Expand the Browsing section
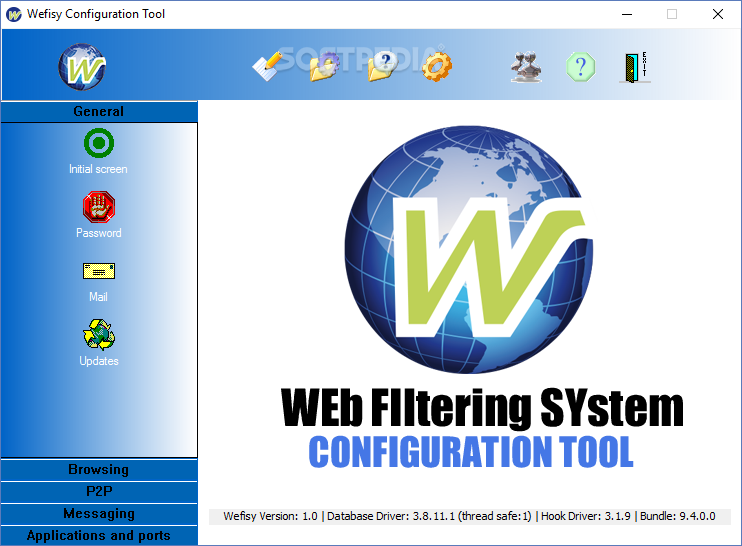 99,470
